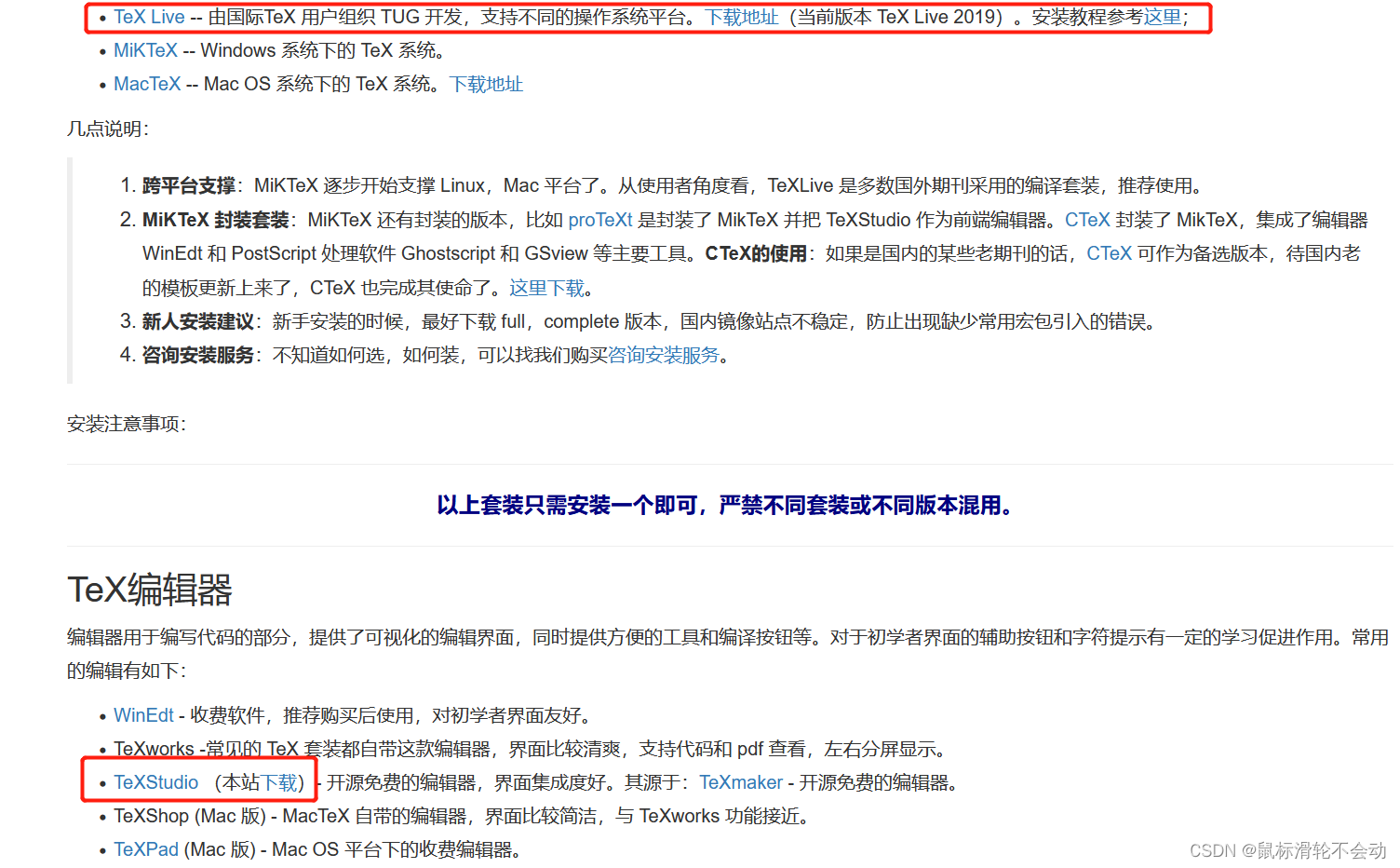Click TeX Live 下载地址 download link
1400x868 pixels.
(741, 17)
